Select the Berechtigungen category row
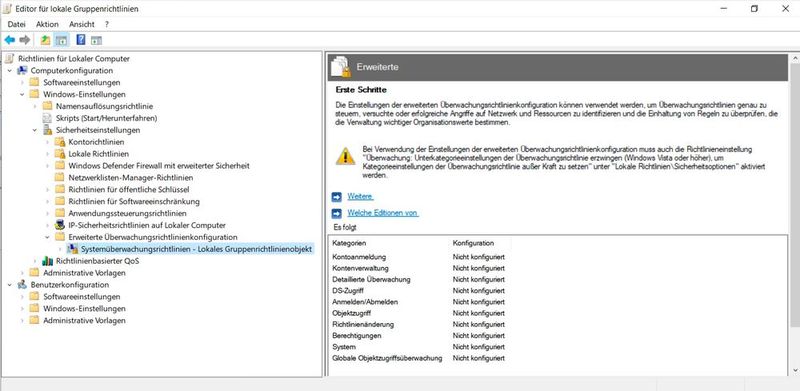800x391 pixels. [418, 335]
